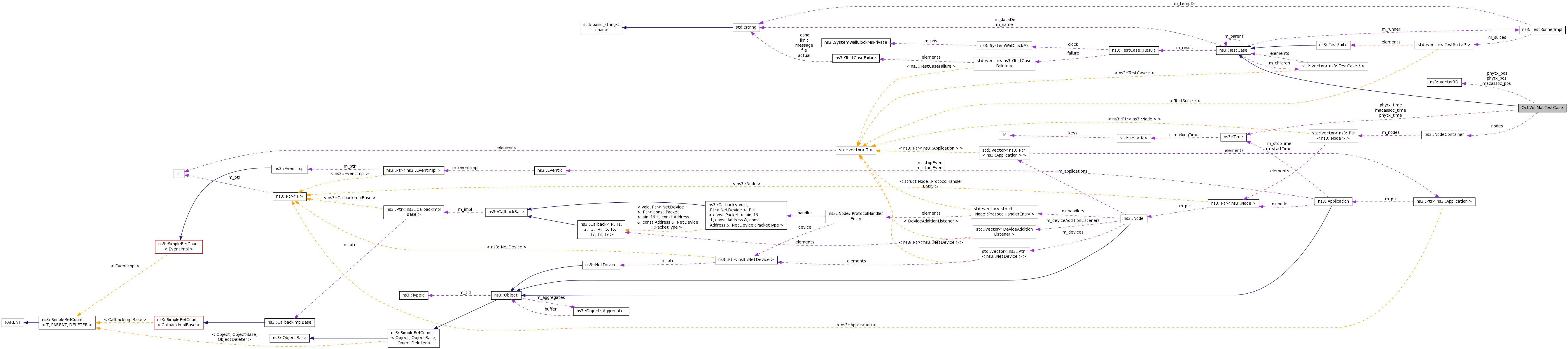
Task: Click the m_eventImpl edge label
Action: (x=465, y=168)
